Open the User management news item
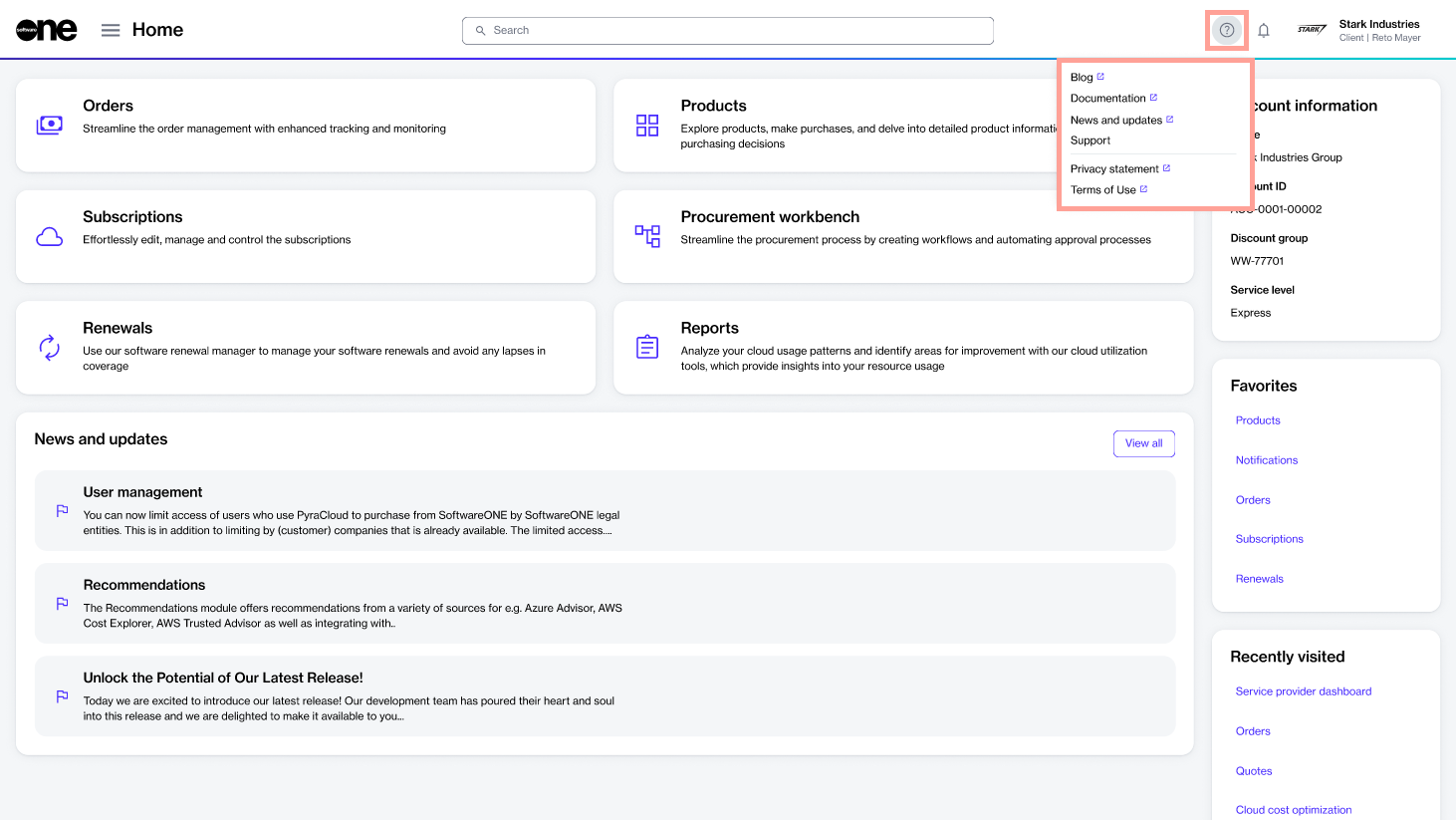This screenshot has height=820, width=1456. click(x=142, y=492)
